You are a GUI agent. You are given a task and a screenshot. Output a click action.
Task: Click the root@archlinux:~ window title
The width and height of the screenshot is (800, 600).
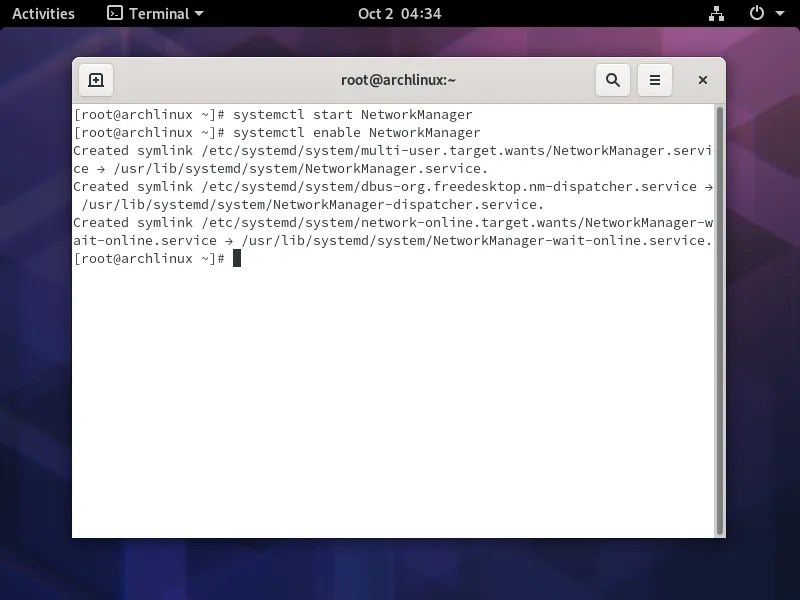(398, 80)
